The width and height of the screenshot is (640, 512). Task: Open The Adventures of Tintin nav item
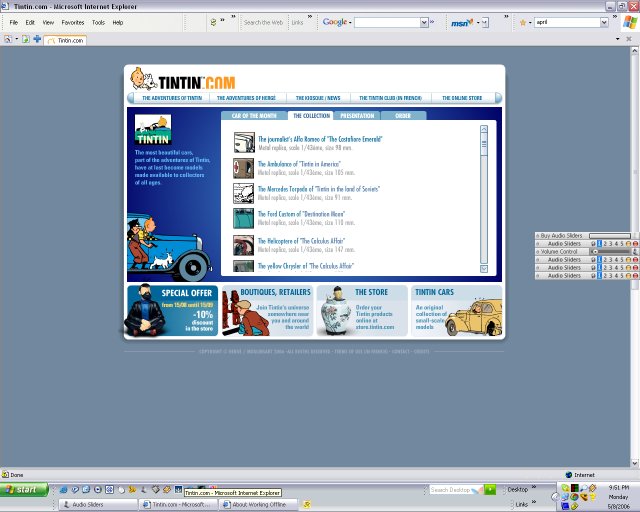point(172,98)
